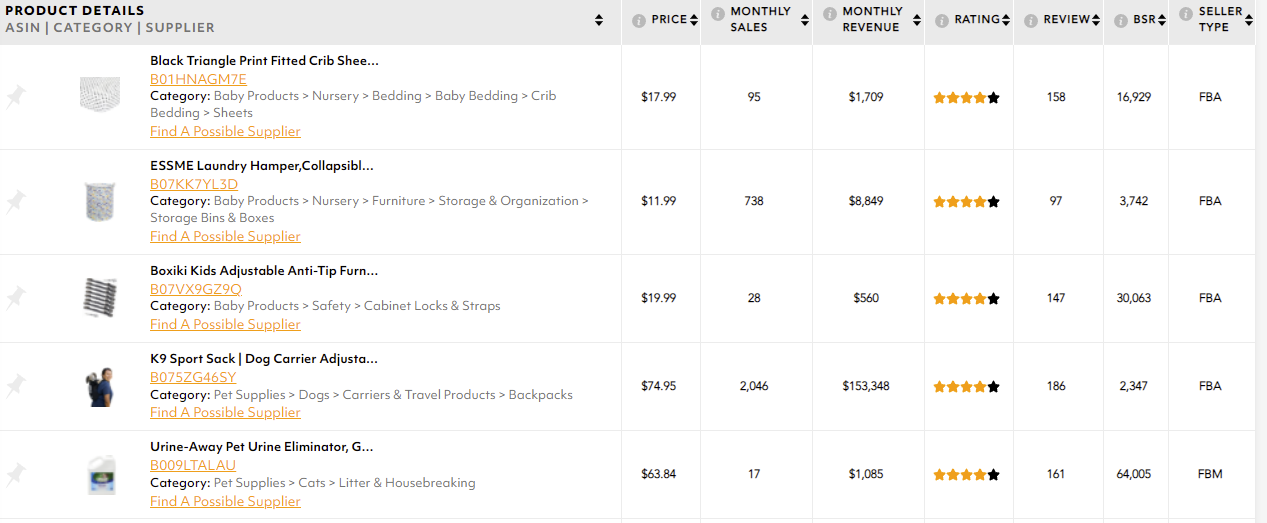Sort by Monthly Sales arrows
1267x523 pixels.
[x=805, y=20]
